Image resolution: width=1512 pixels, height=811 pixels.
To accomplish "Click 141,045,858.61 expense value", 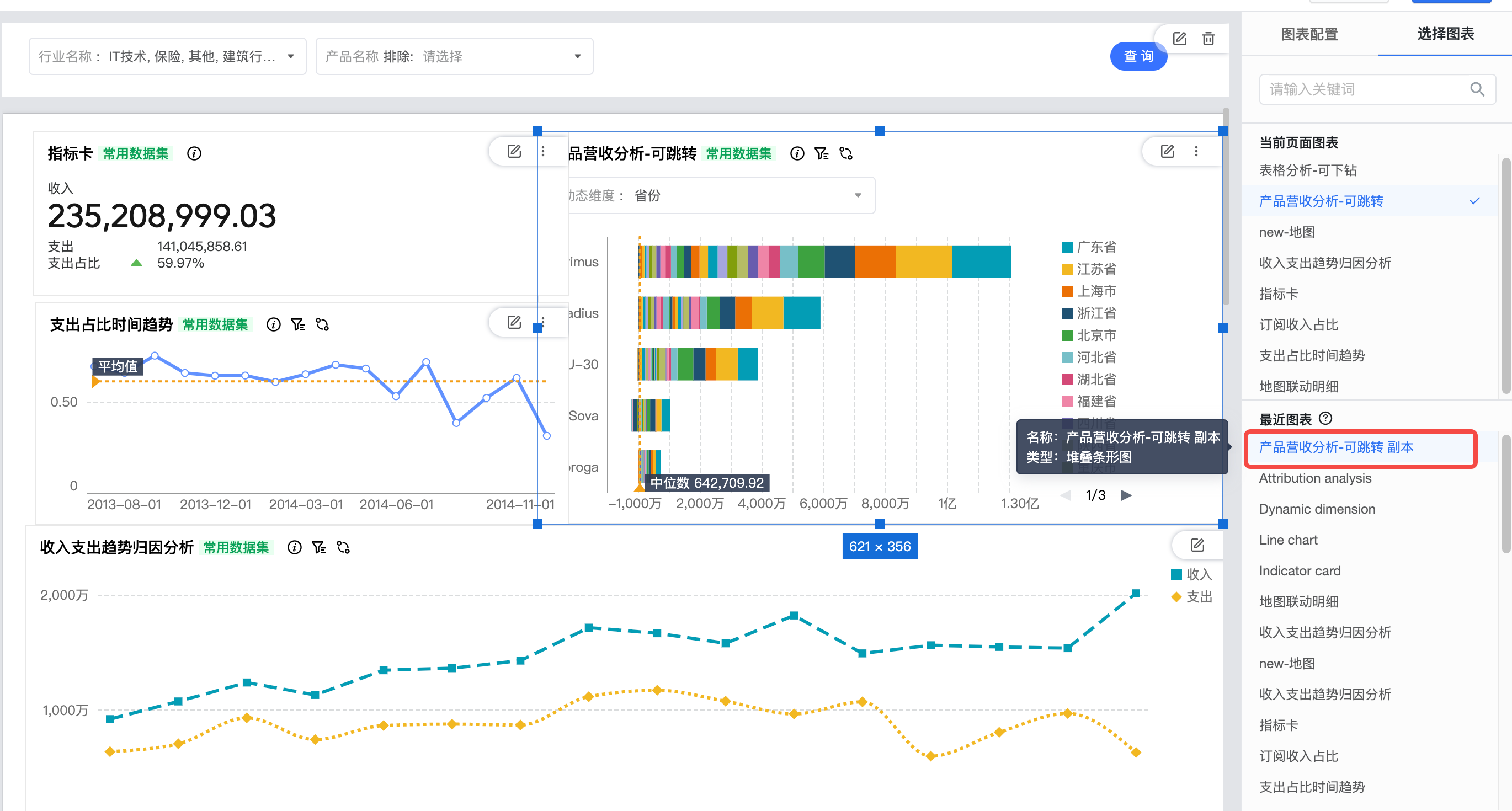I will [202, 247].
